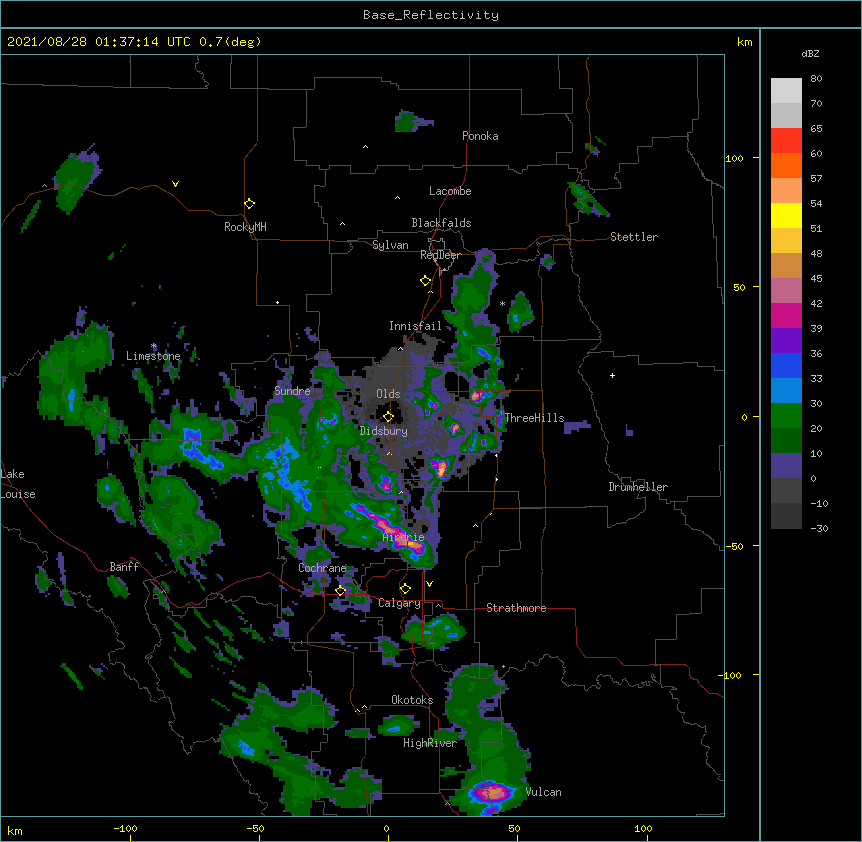Click the Limestone label
Viewport: 862px width, 842px height.
coord(153,356)
